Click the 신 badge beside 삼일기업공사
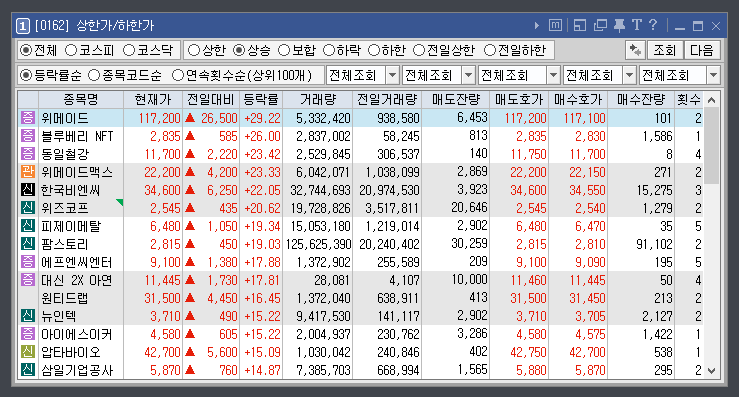 pyautogui.click(x=28, y=370)
